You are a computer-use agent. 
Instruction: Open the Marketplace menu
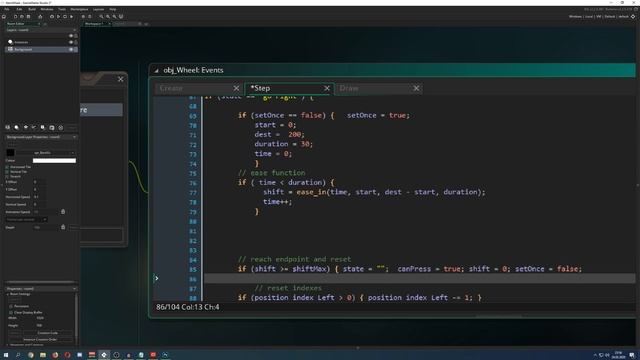[x=79, y=9]
